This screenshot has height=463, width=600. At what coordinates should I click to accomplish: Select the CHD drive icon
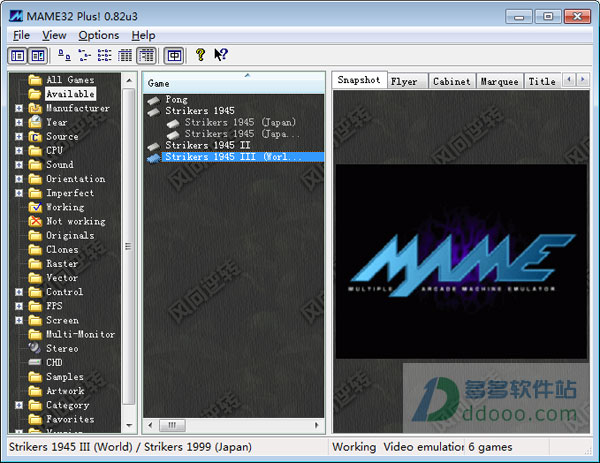click(35, 362)
